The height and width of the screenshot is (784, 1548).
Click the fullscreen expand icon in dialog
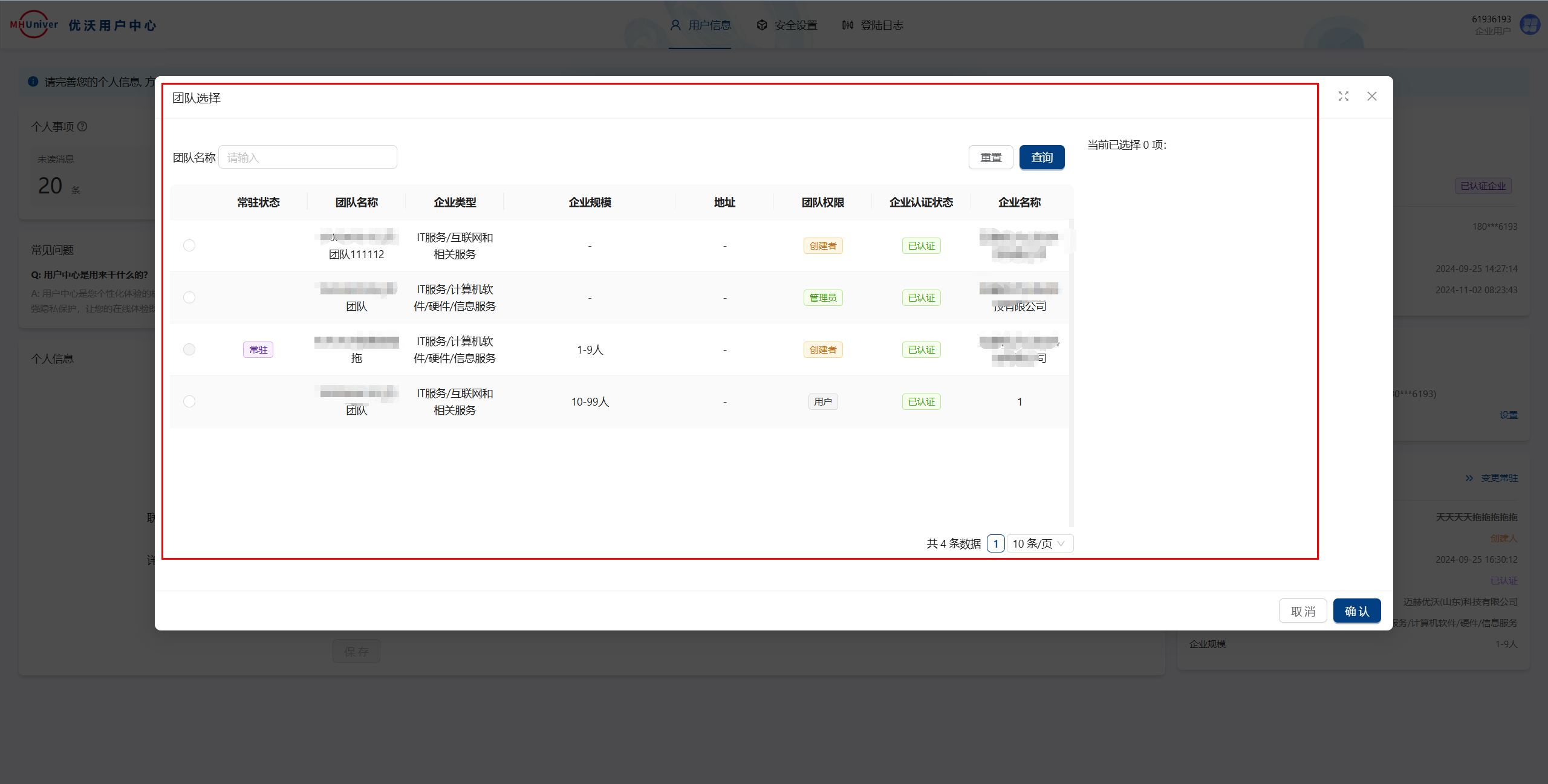1343,97
